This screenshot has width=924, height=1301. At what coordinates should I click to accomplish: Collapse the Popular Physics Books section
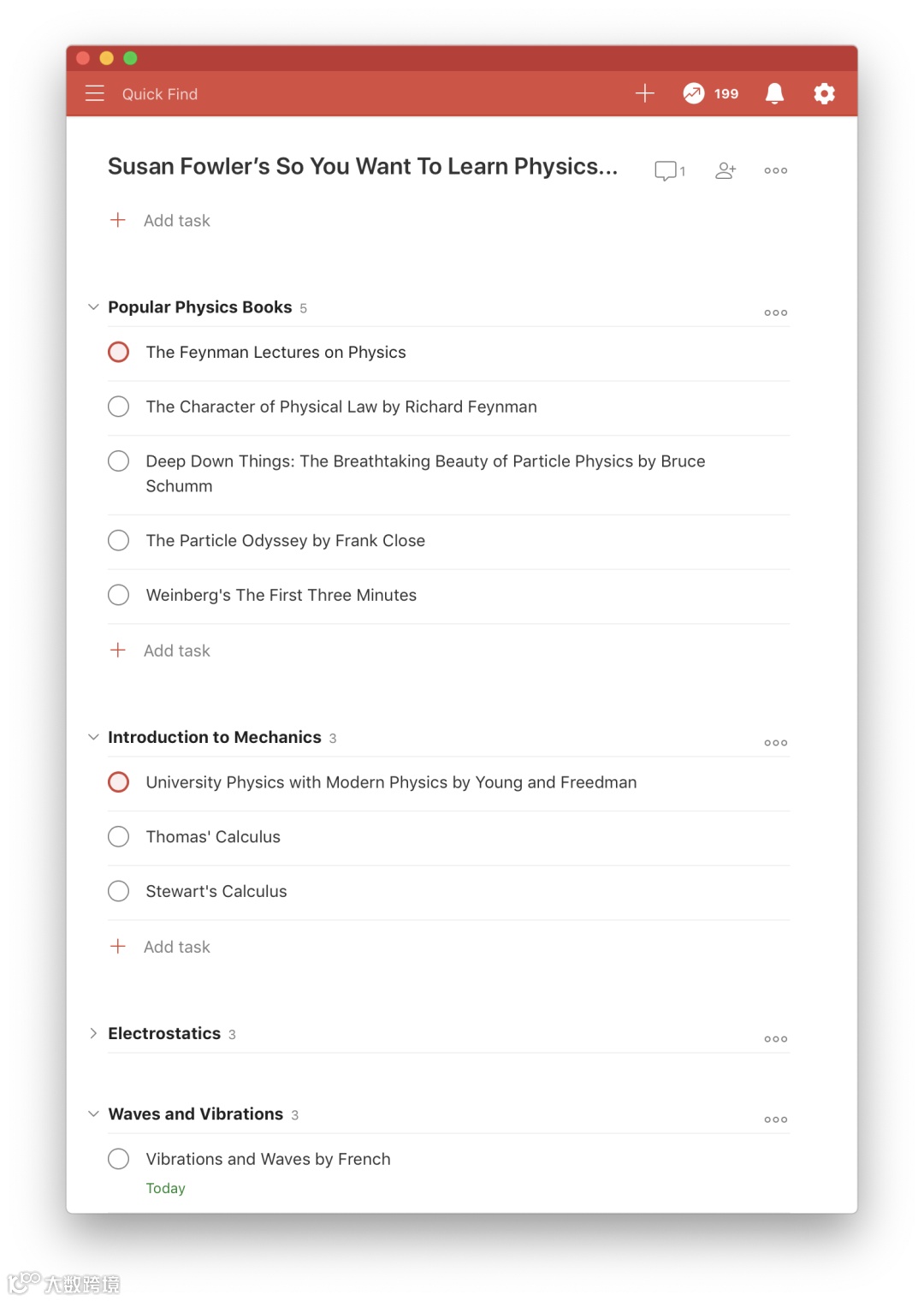click(93, 306)
